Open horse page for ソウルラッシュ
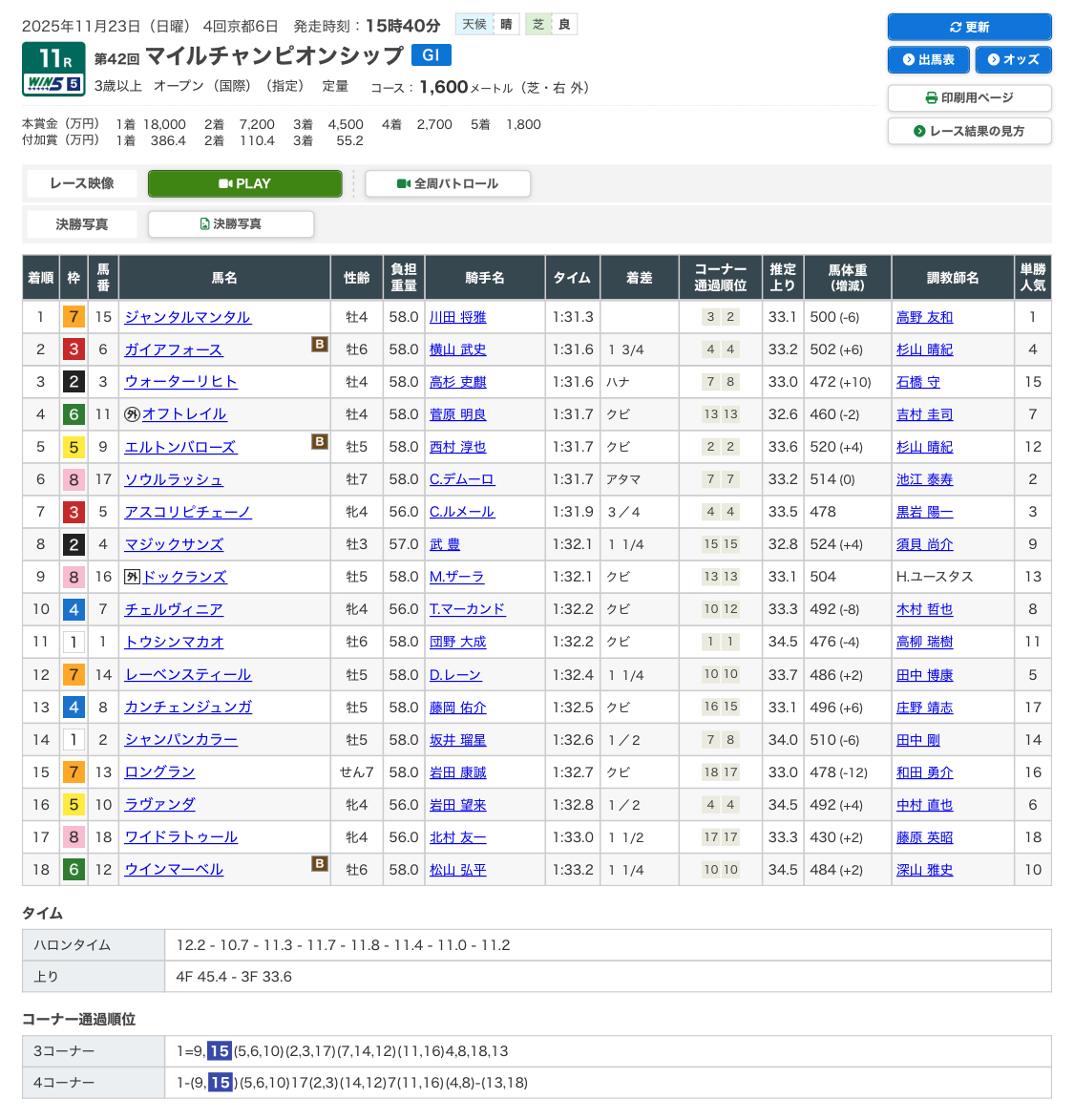This screenshot has height=1120, width=1074. tap(174, 479)
